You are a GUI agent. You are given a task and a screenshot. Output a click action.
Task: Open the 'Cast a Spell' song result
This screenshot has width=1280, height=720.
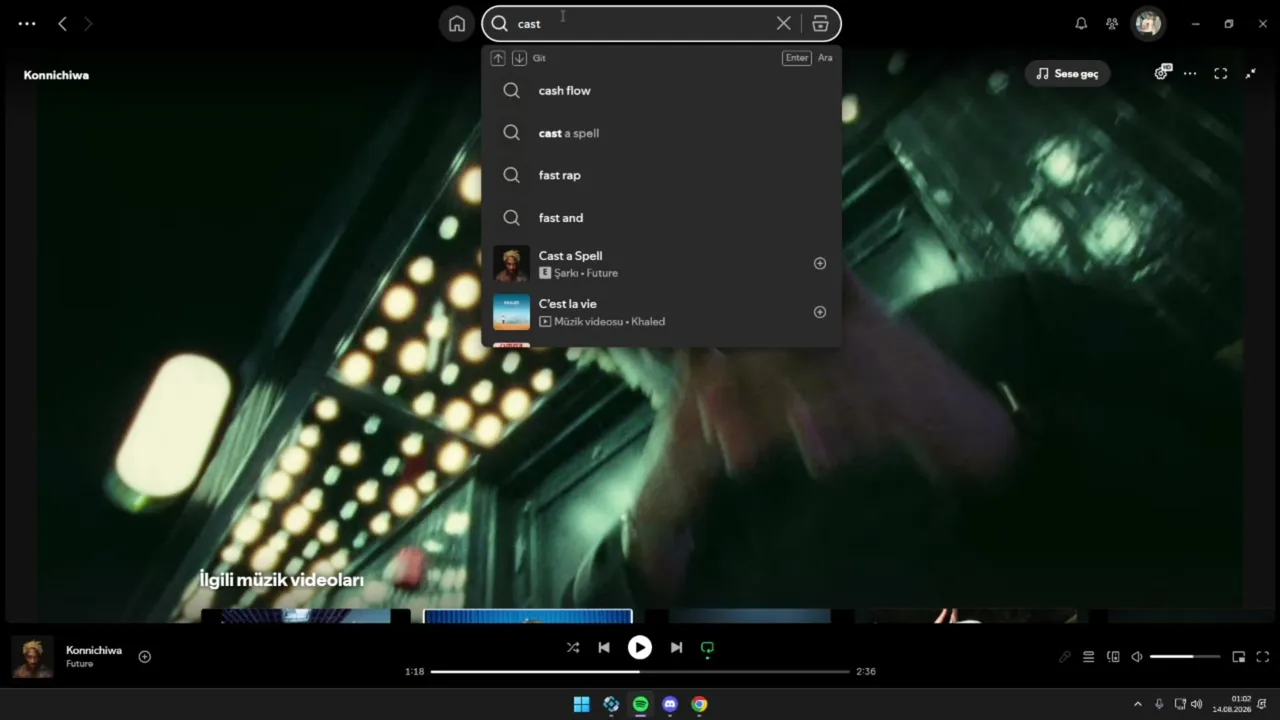[661, 264]
